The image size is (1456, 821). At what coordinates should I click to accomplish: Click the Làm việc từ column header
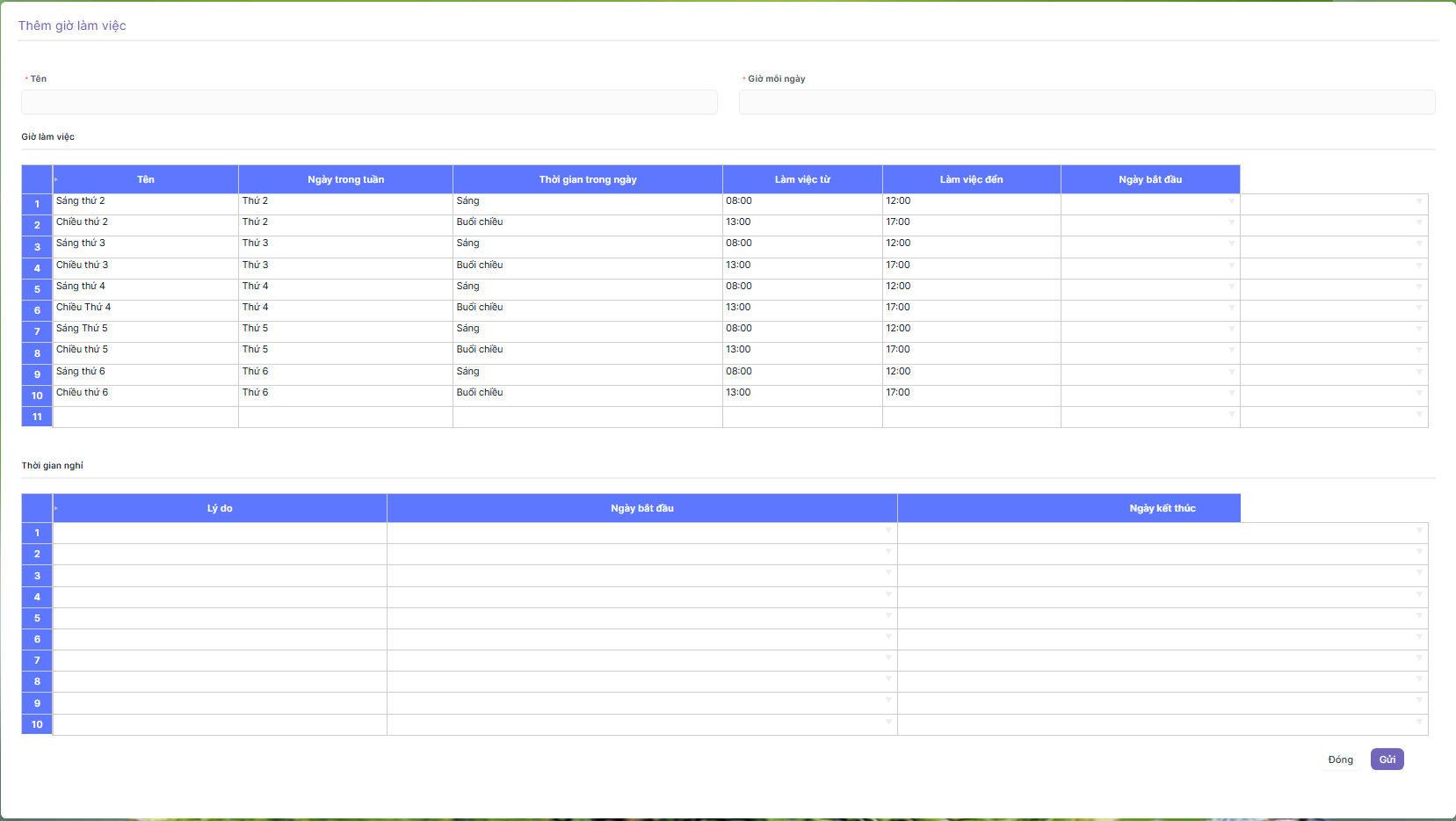tap(801, 179)
